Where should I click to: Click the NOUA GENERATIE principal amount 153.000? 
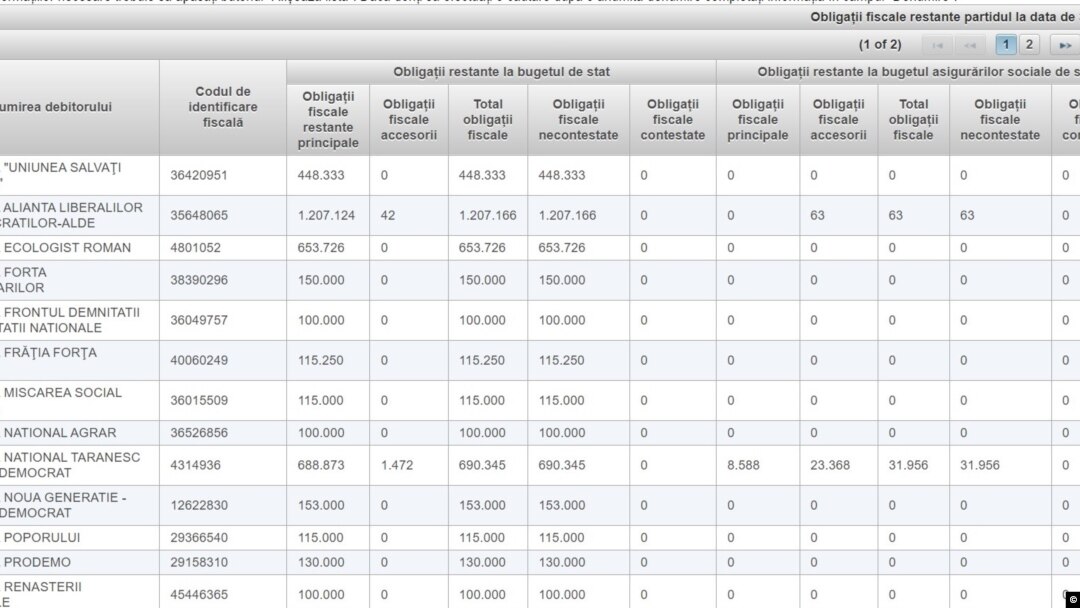point(321,505)
